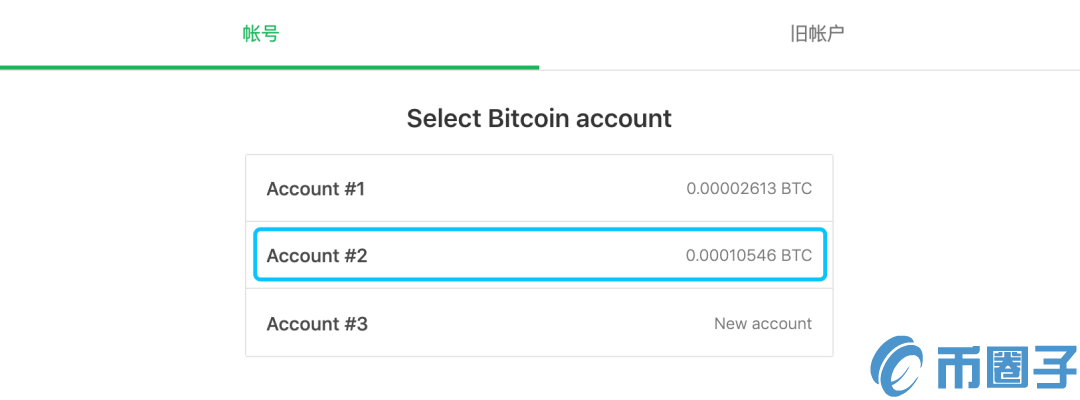The height and width of the screenshot is (400, 1080).
Task: Click the 0.00002613 BTC balance
Action: [x=749, y=189]
